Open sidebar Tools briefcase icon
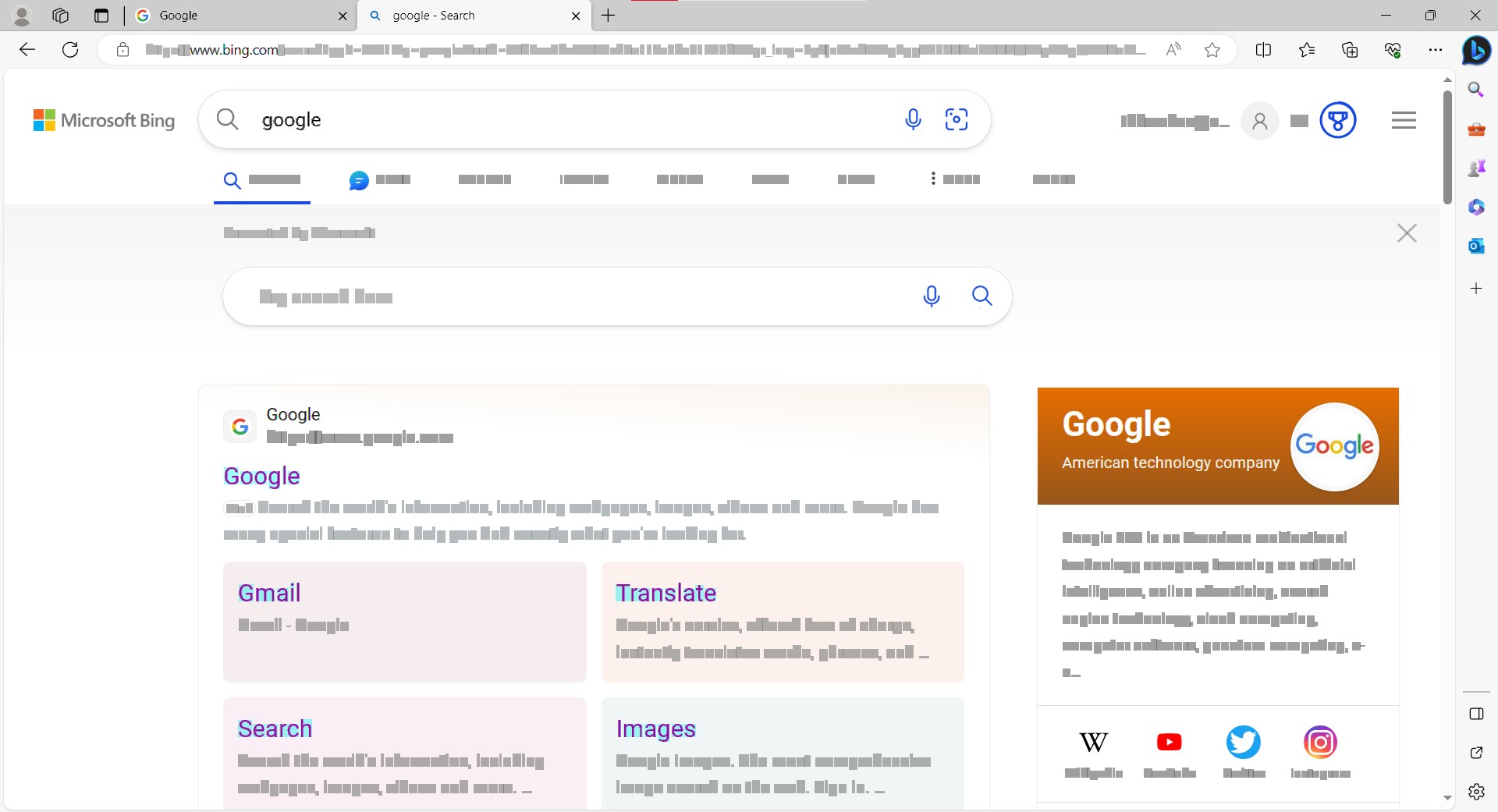The image size is (1498, 812). coord(1475,129)
